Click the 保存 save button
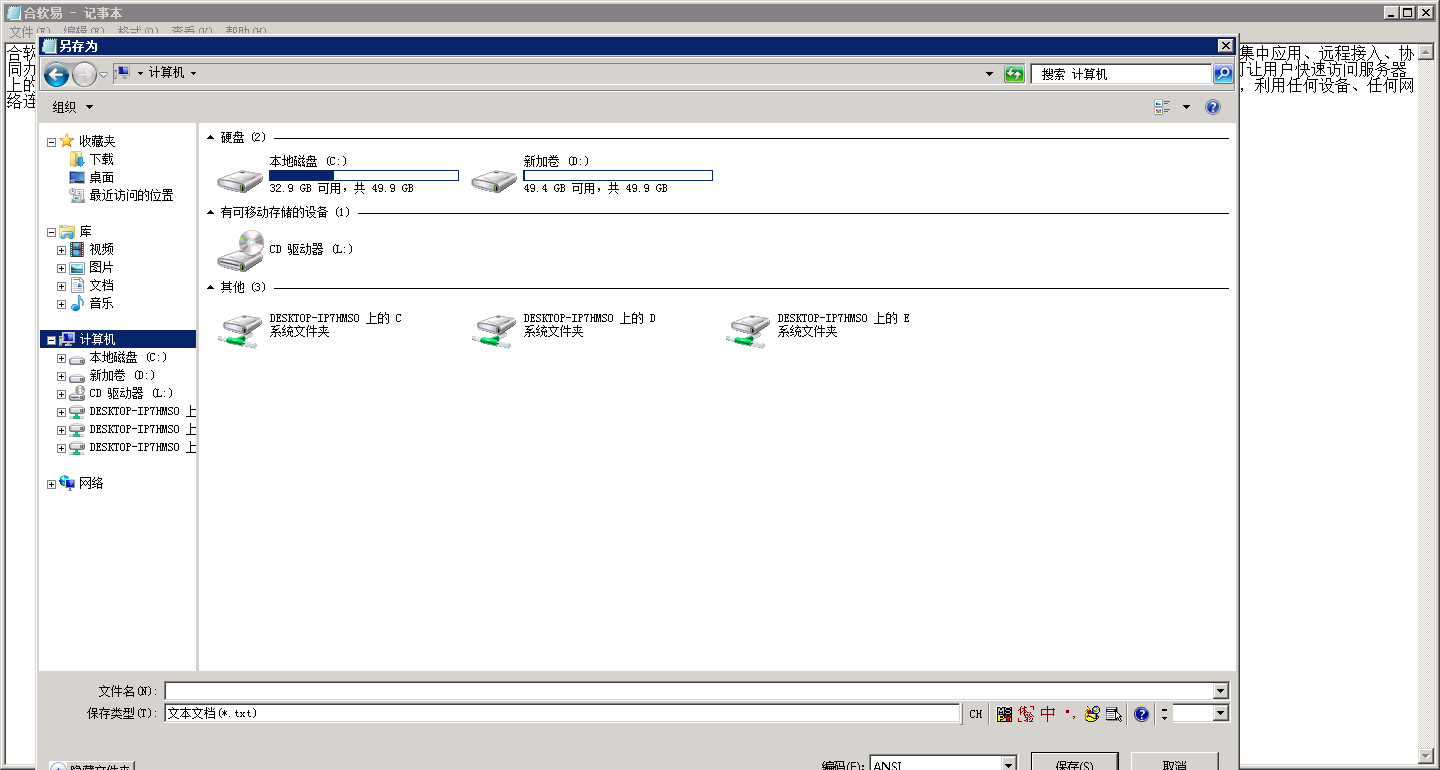 click(1074, 763)
